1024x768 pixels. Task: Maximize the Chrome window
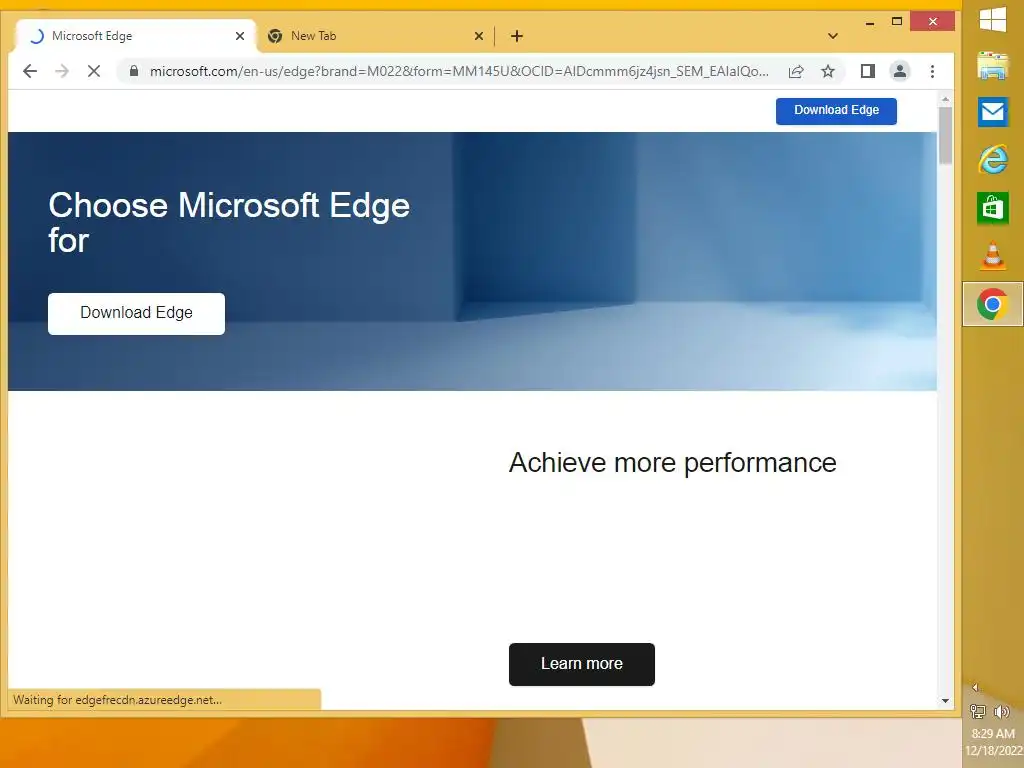pos(897,22)
